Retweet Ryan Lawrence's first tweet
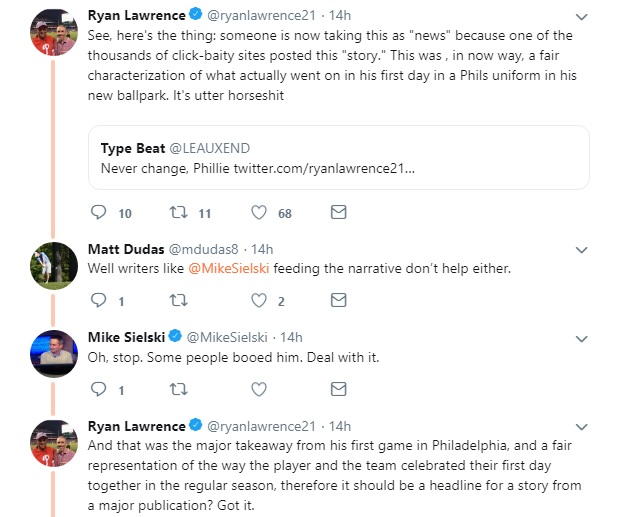This screenshot has height=517, width=621. click(x=178, y=213)
